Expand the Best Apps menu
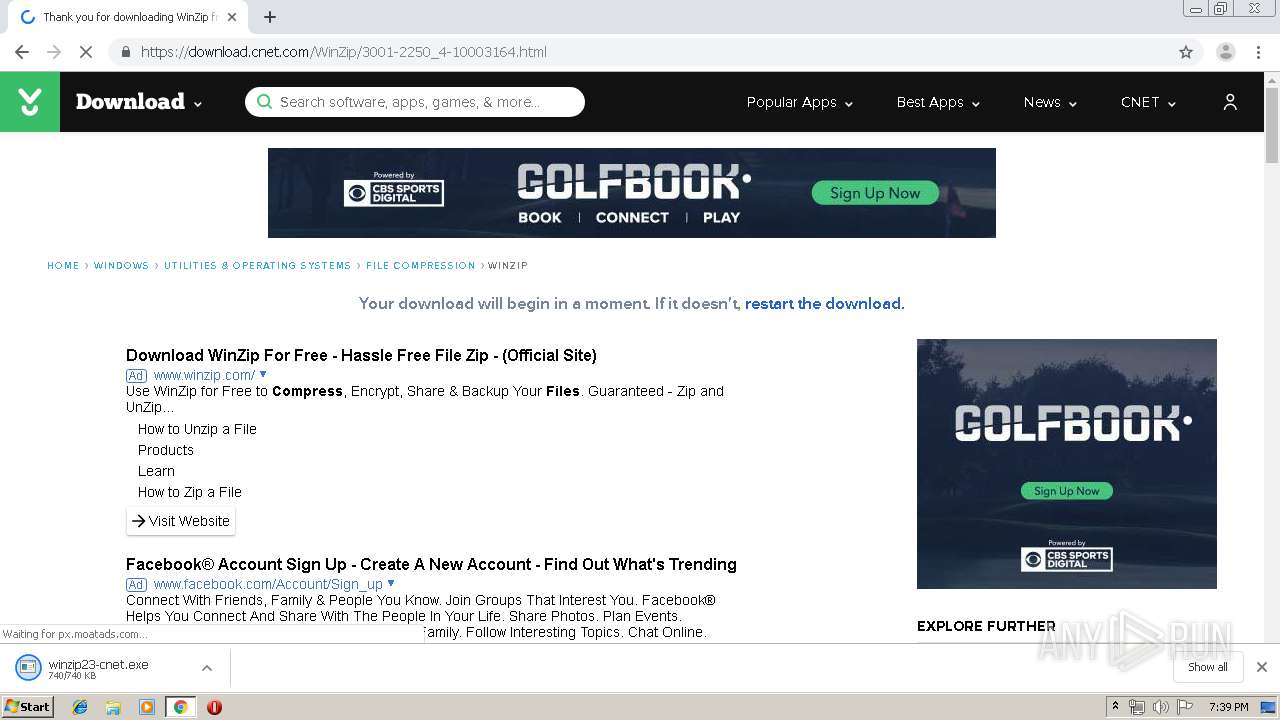1280x720 pixels. click(x=938, y=102)
